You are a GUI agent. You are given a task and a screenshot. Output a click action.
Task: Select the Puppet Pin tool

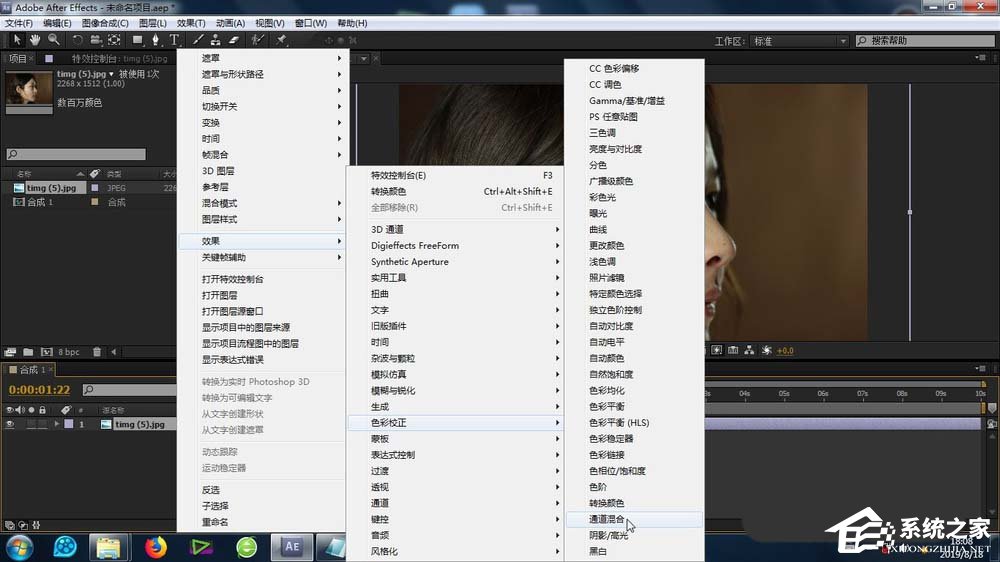click(281, 40)
